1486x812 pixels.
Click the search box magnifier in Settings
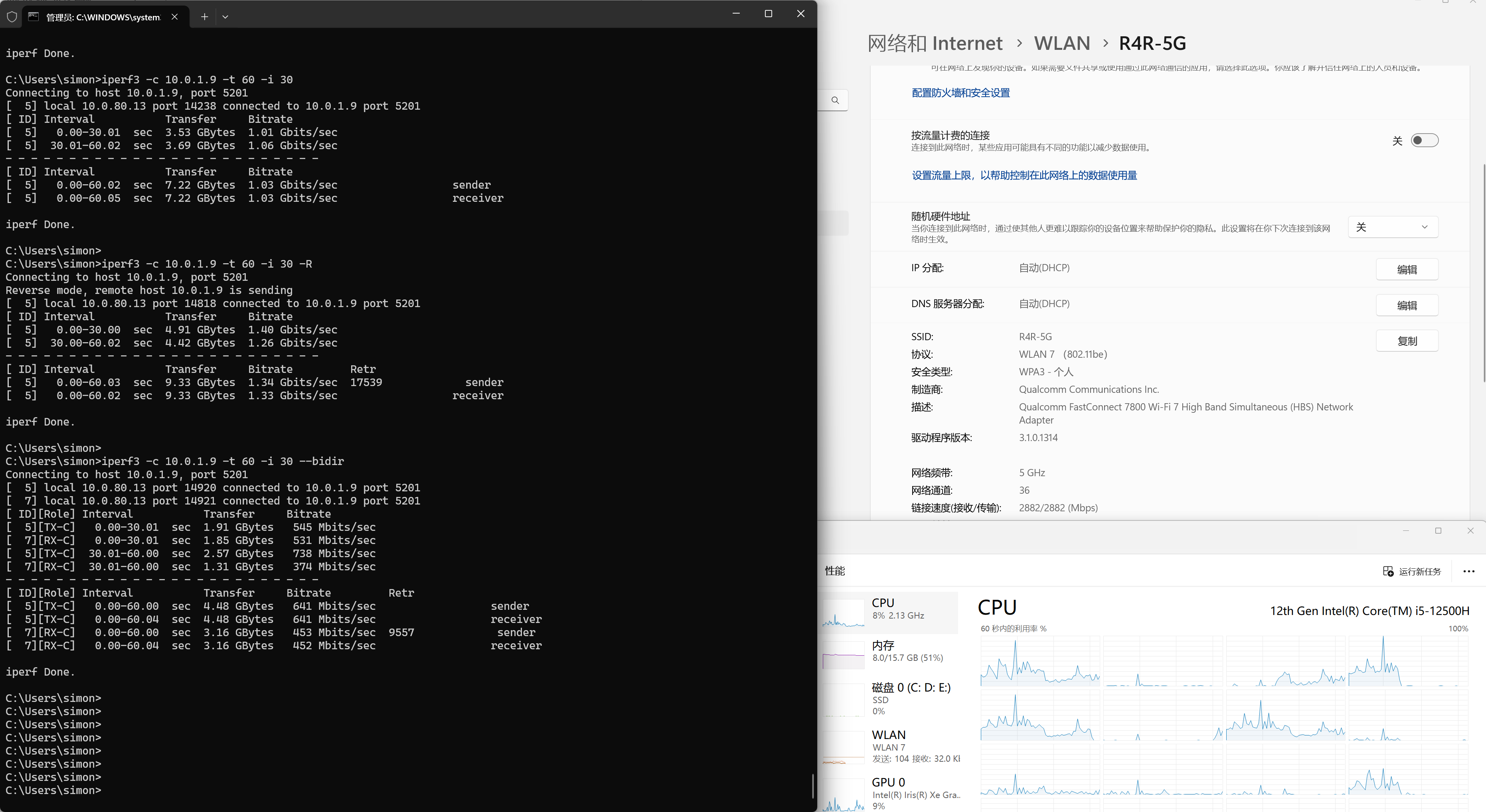click(x=835, y=101)
